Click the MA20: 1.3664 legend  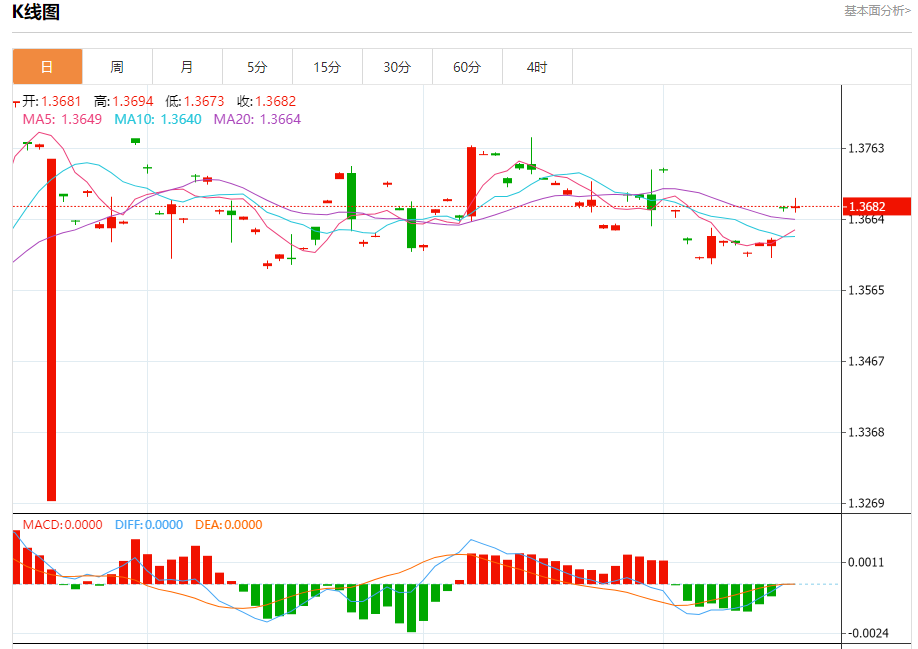click(257, 119)
